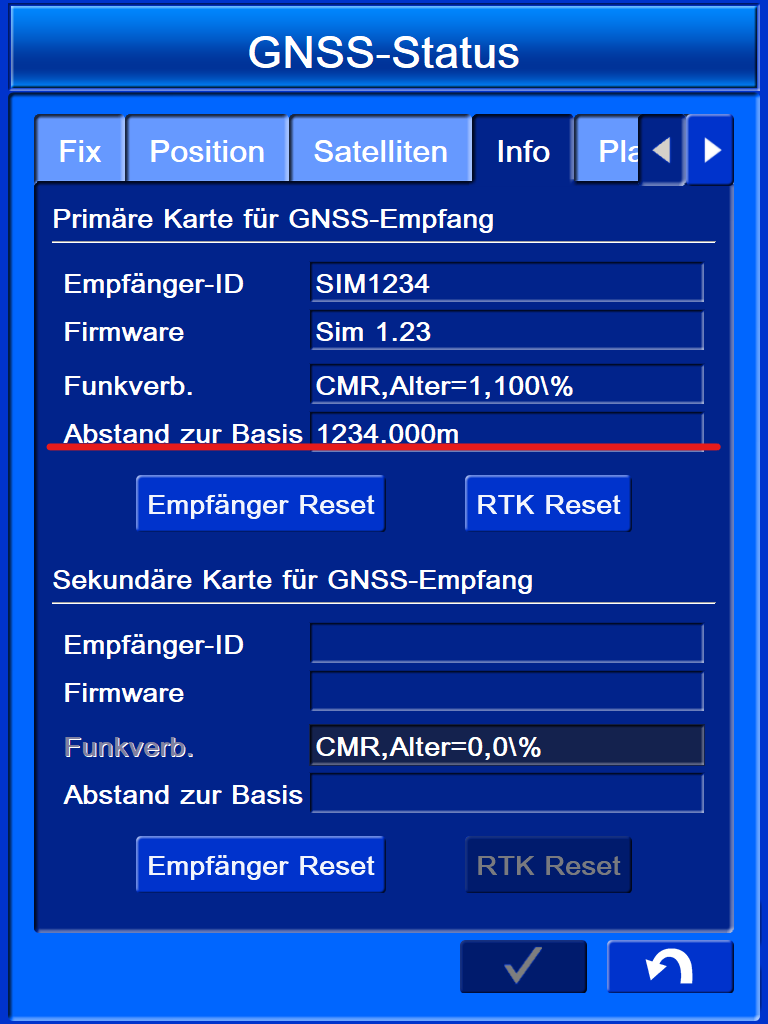The height and width of the screenshot is (1024, 768).
Task: Open the partially visible Pla tab
Action: [610, 151]
